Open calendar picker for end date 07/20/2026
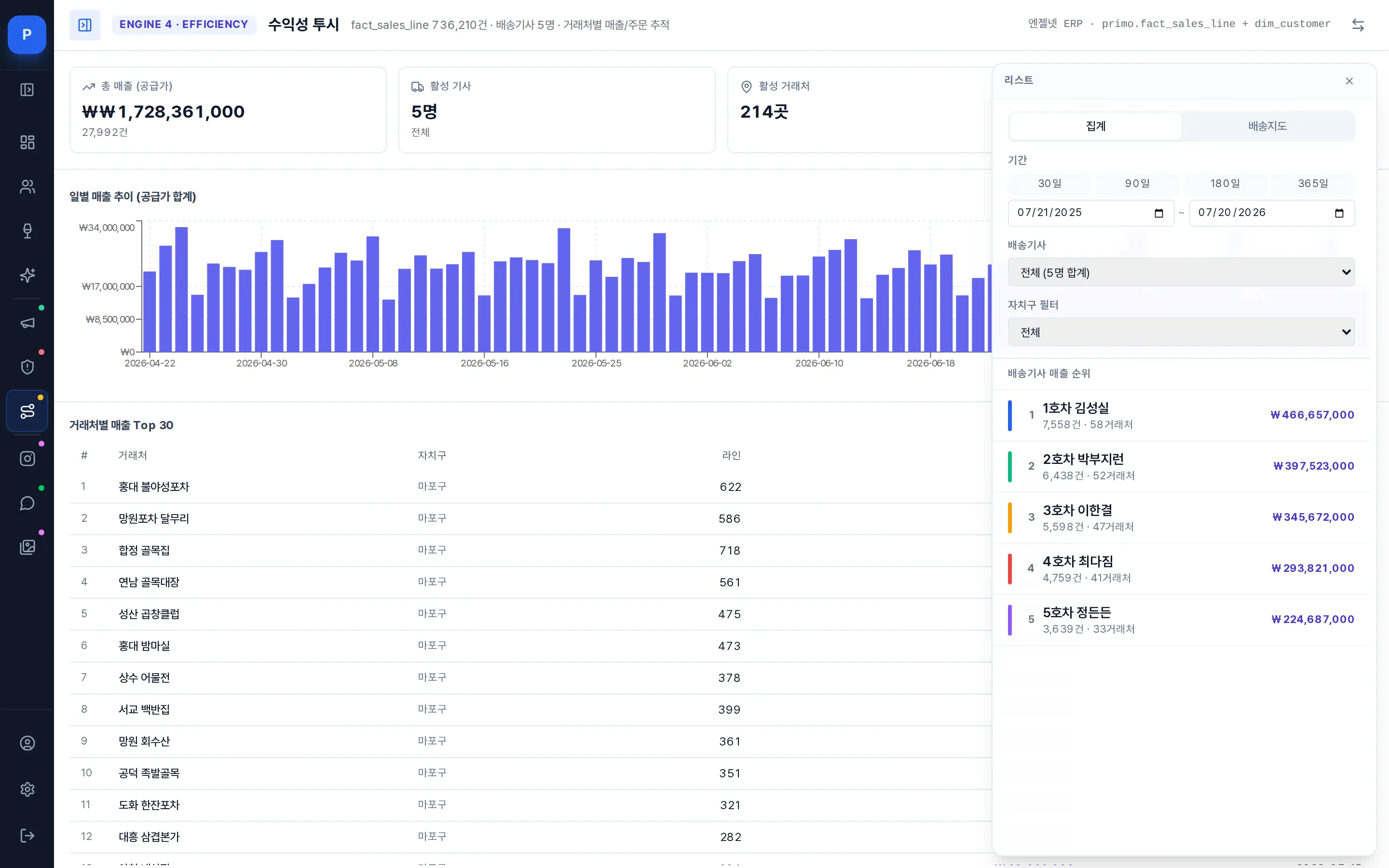The width and height of the screenshot is (1389, 868). (x=1339, y=213)
